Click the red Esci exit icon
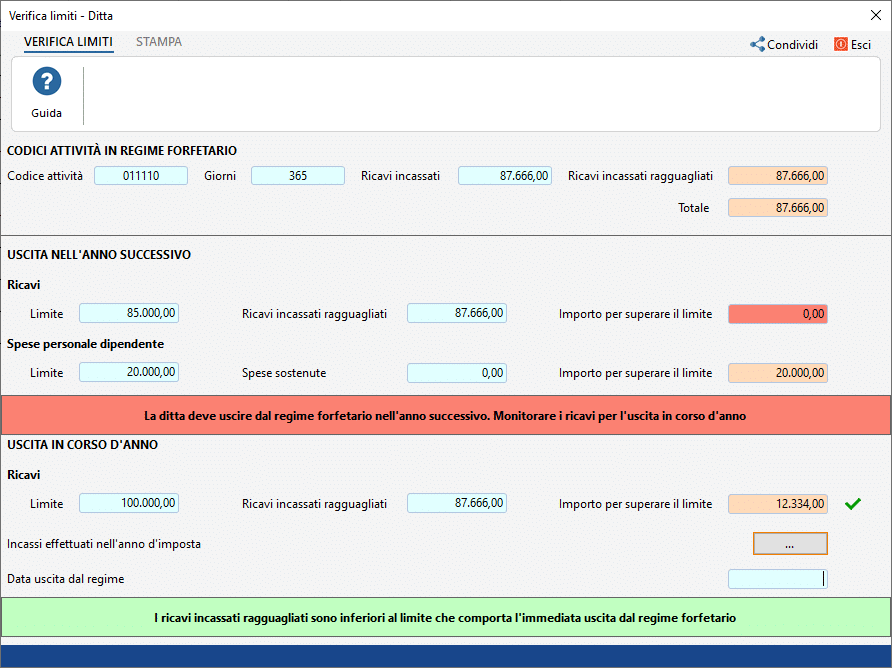Viewport: 892px width, 668px height. pyautogui.click(x=841, y=44)
